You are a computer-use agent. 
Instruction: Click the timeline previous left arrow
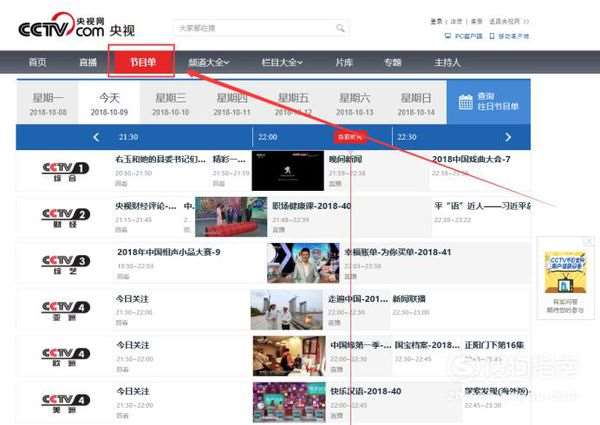pos(96,137)
